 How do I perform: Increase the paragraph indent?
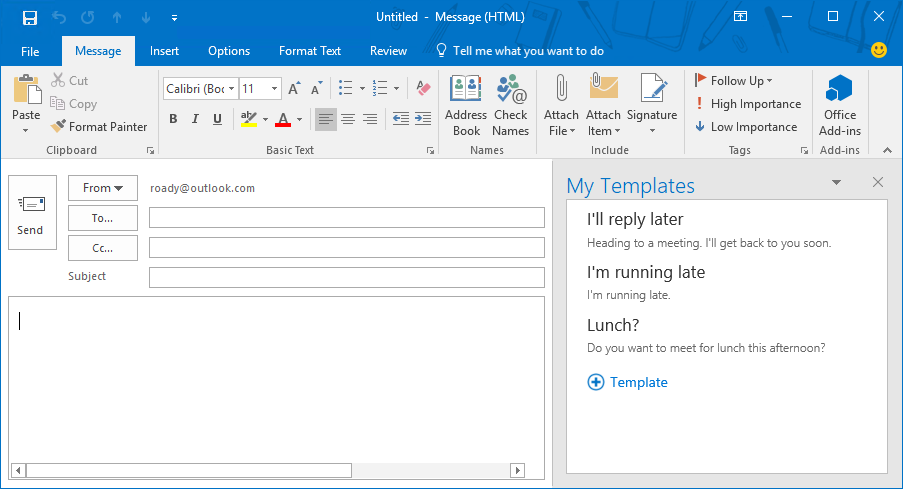click(x=423, y=119)
